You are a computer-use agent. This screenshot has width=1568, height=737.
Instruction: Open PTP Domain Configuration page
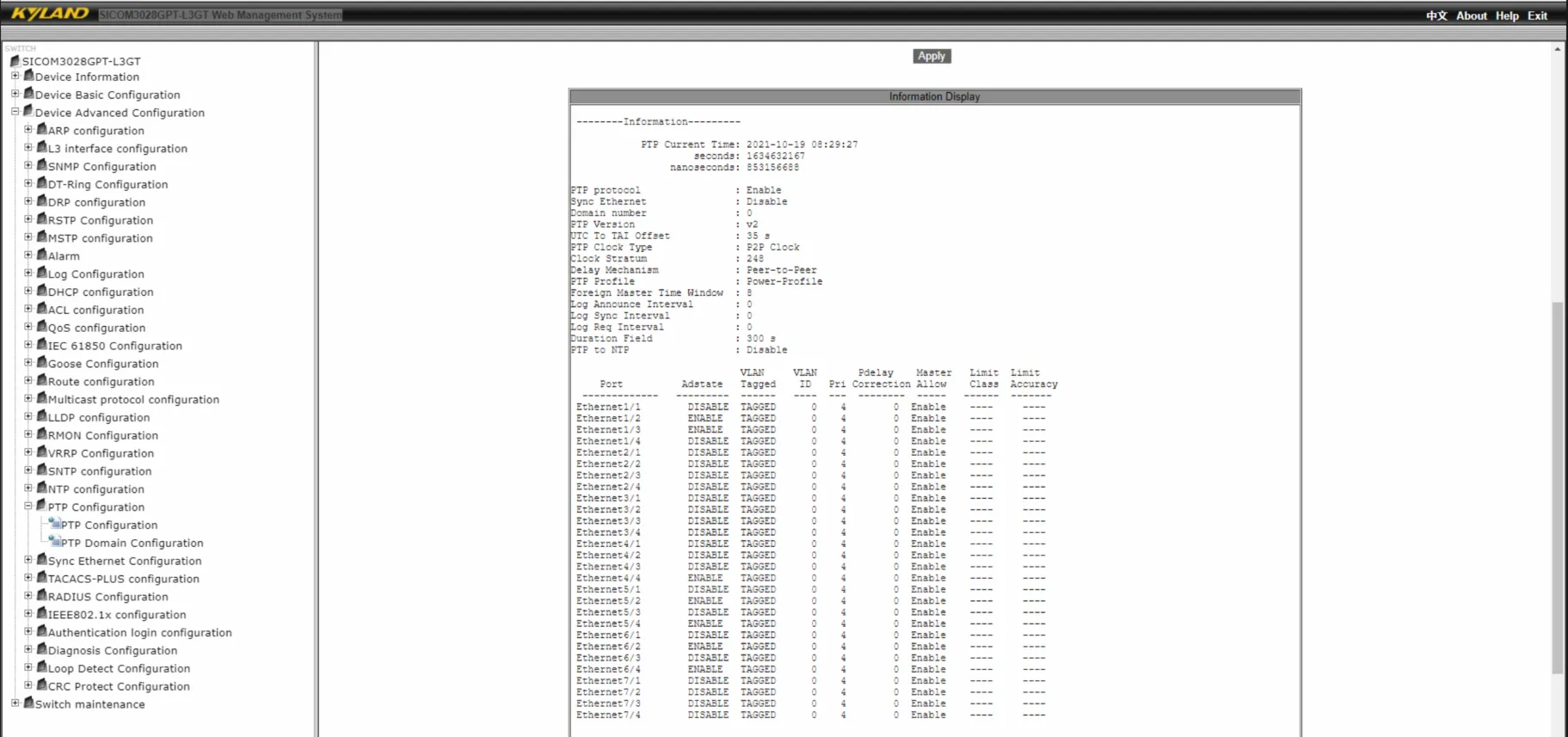click(132, 543)
